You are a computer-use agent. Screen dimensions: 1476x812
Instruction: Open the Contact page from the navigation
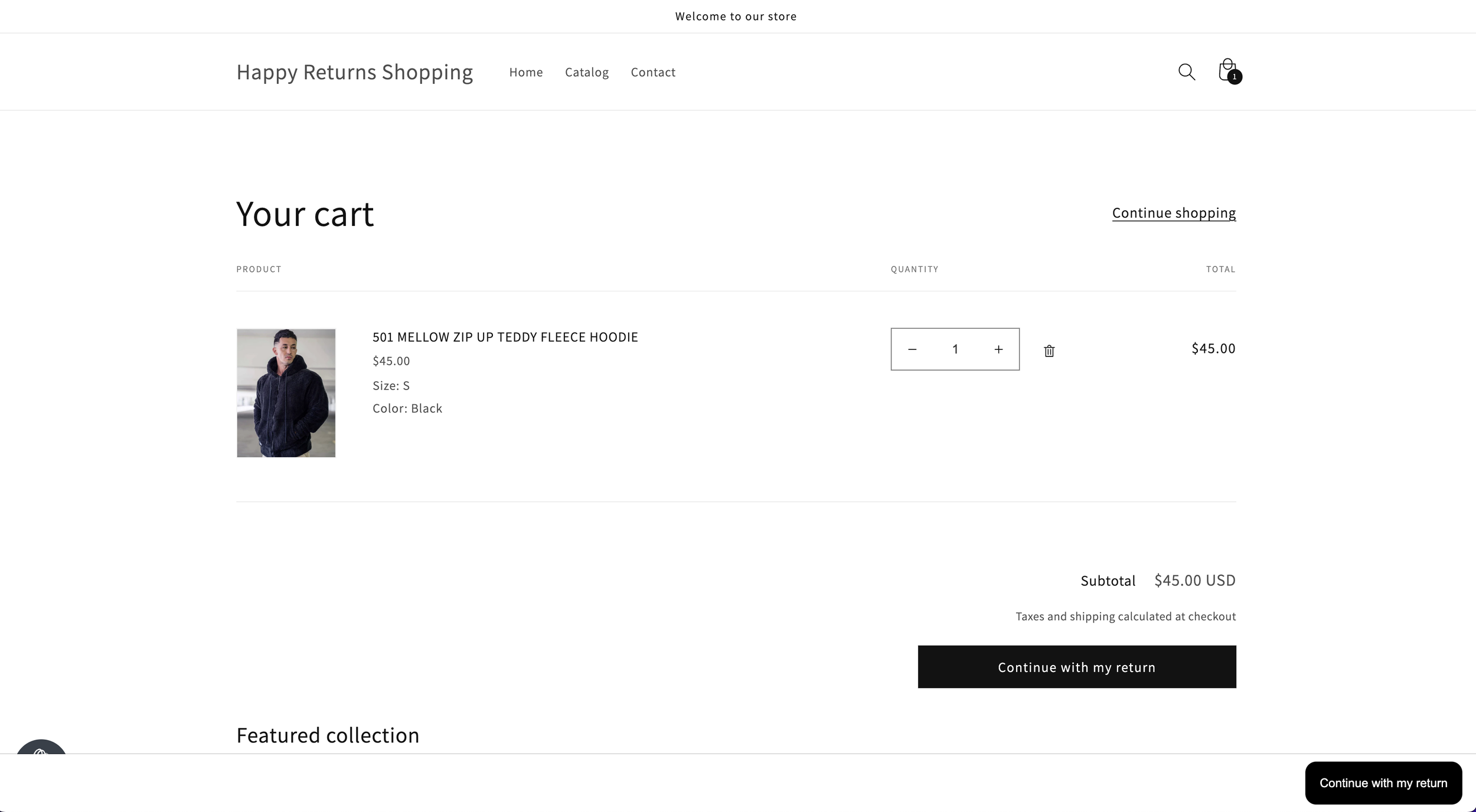[653, 71]
